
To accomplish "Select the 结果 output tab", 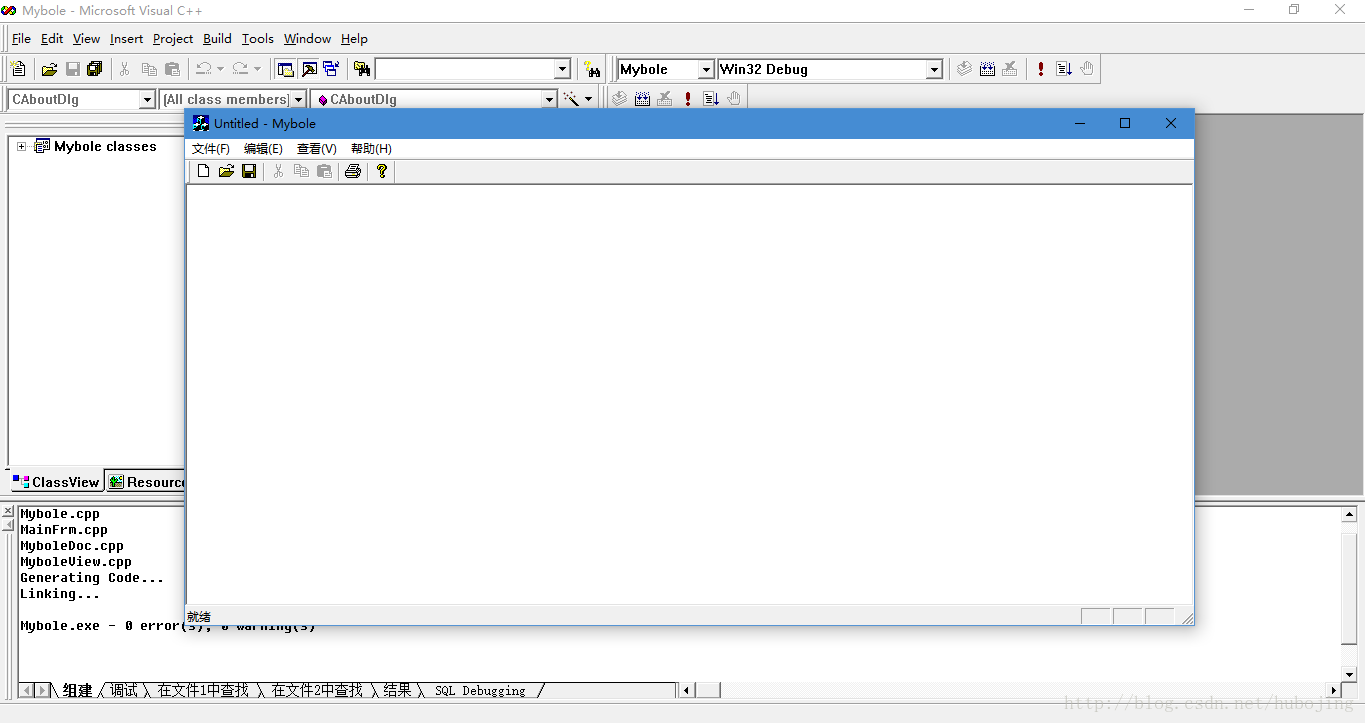I will coord(397,690).
